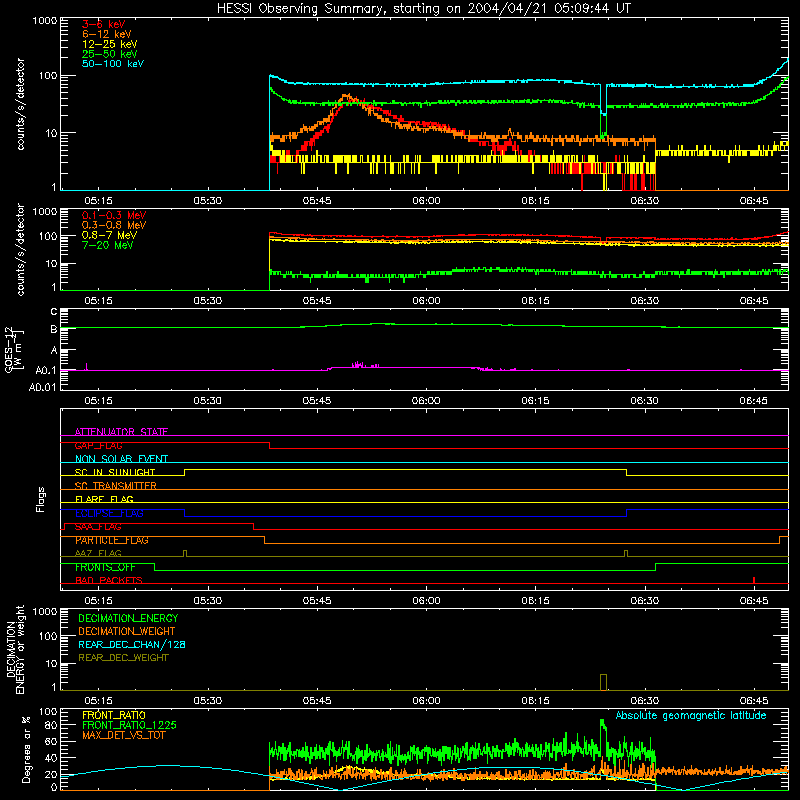The width and height of the screenshot is (800, 800).
Task: Click the 0.1-0.3 MeV legend label
Action: pos(114,215)
